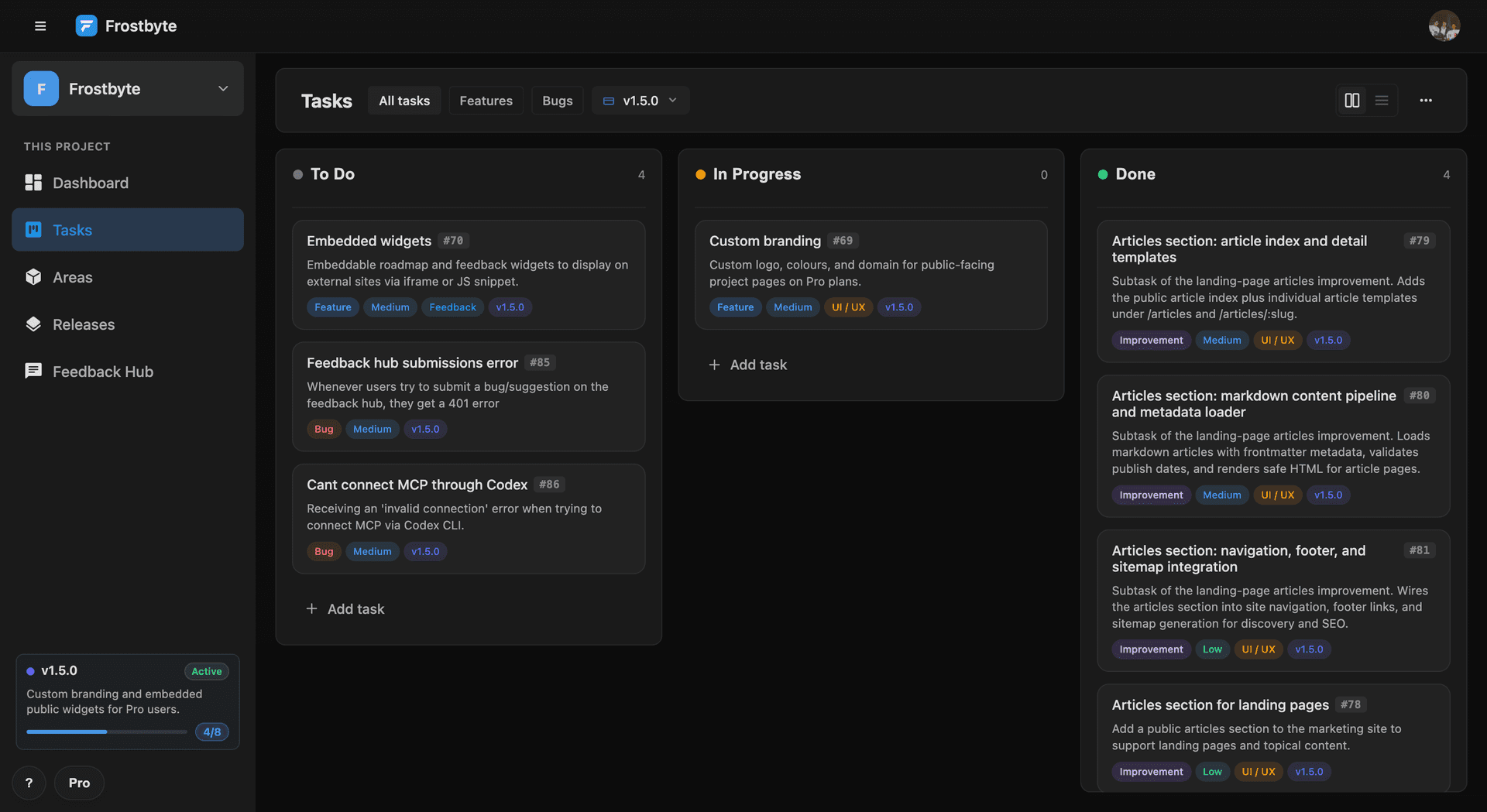The width and height of the screenshot is (1487, 812).
Task: Click the Releases layers icon
Action: 33,324
